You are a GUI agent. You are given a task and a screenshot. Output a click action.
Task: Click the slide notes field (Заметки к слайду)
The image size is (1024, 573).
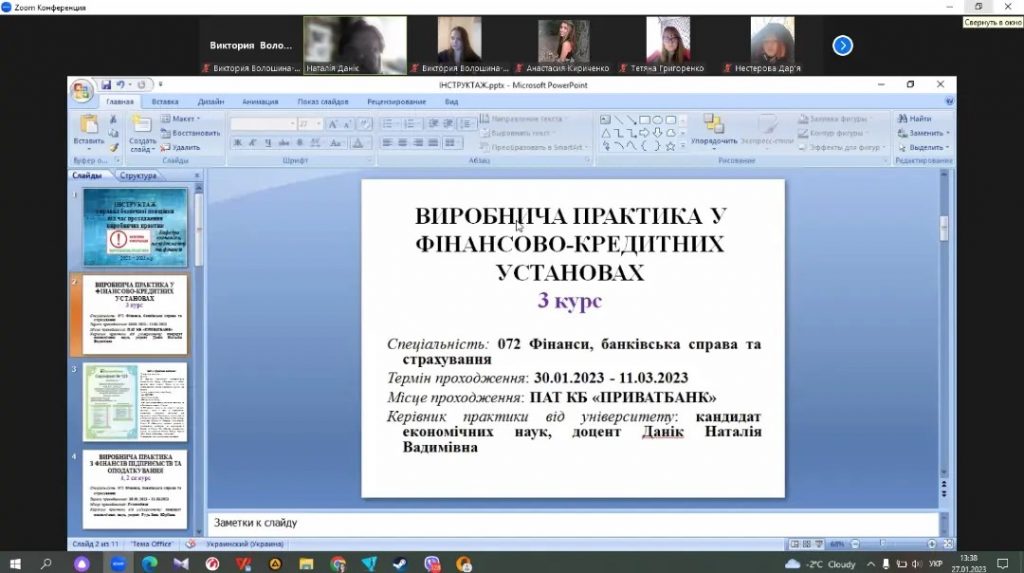(570, 523)
